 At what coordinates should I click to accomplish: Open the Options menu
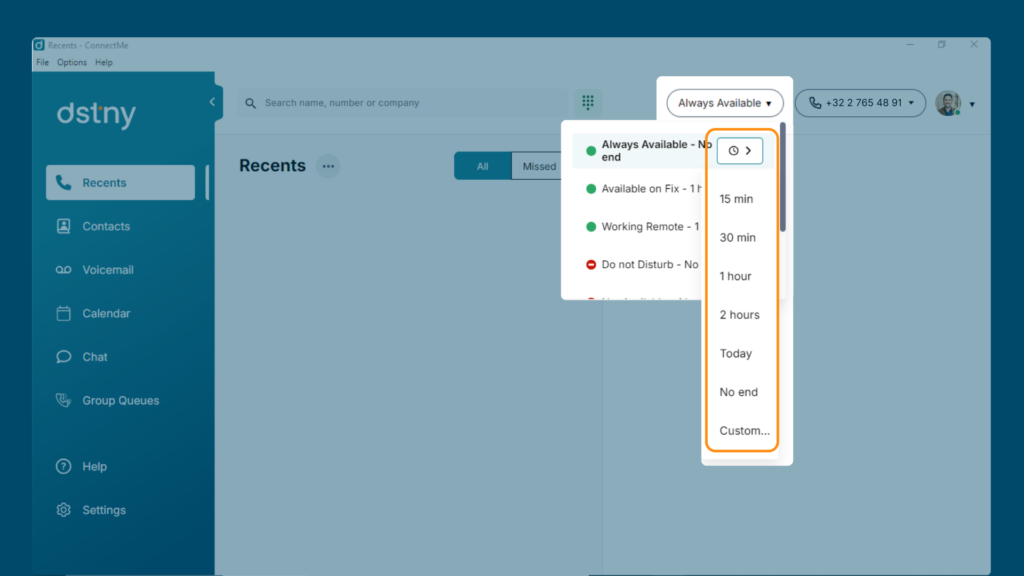pyautogui.click(x=72, y=63)
